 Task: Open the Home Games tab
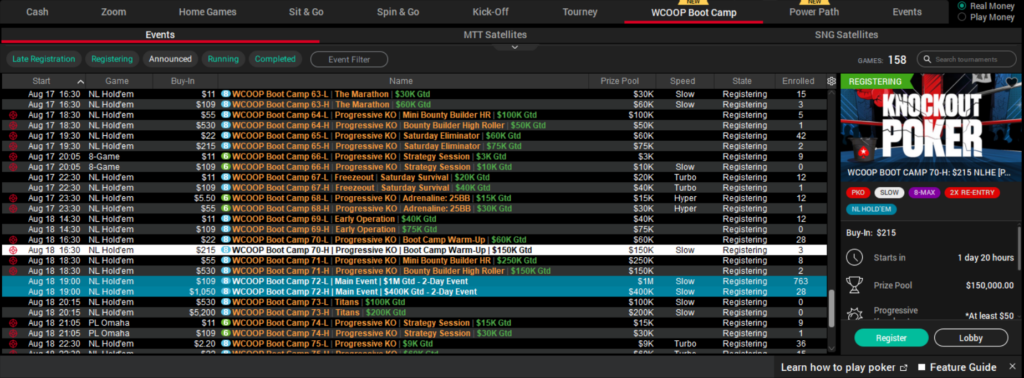pos(208,12)
